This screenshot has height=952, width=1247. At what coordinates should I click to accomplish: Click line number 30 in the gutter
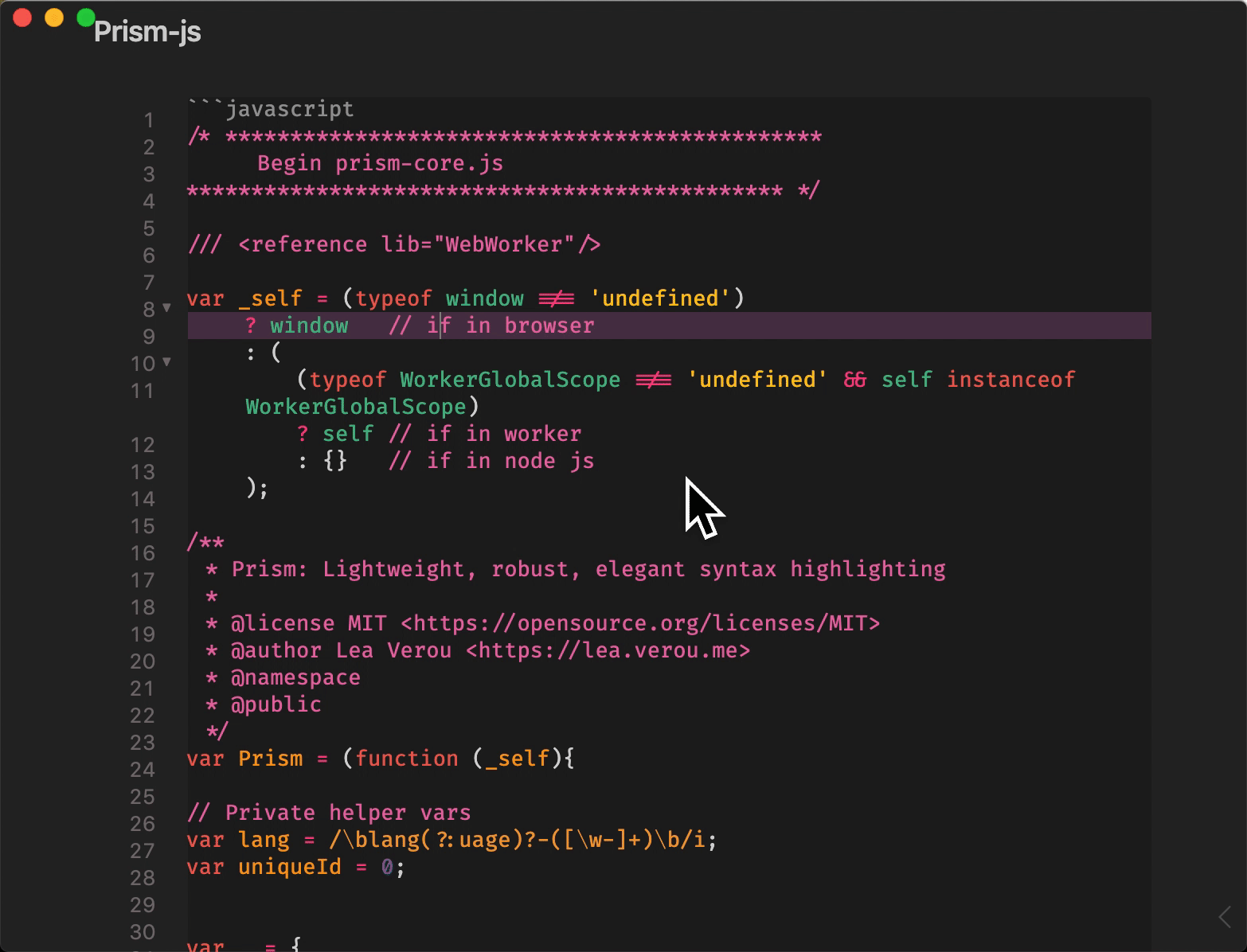(x=143, y=932)
